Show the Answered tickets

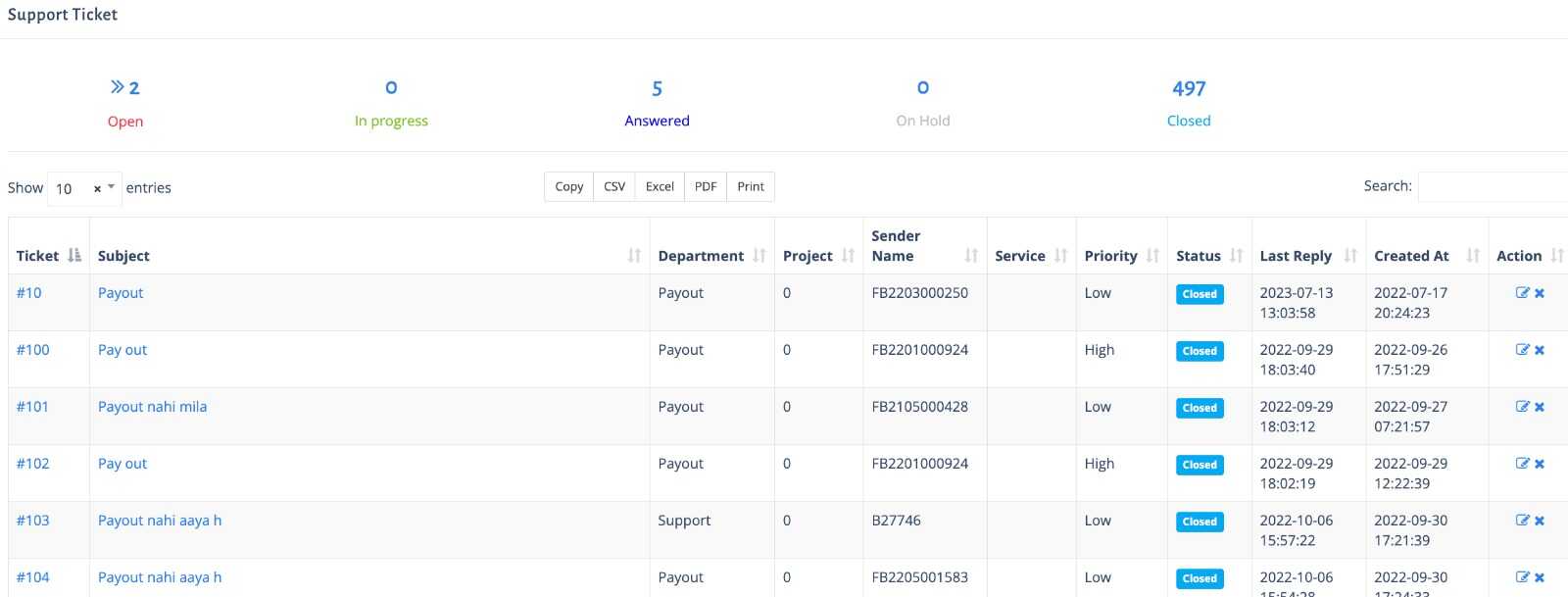657,121
